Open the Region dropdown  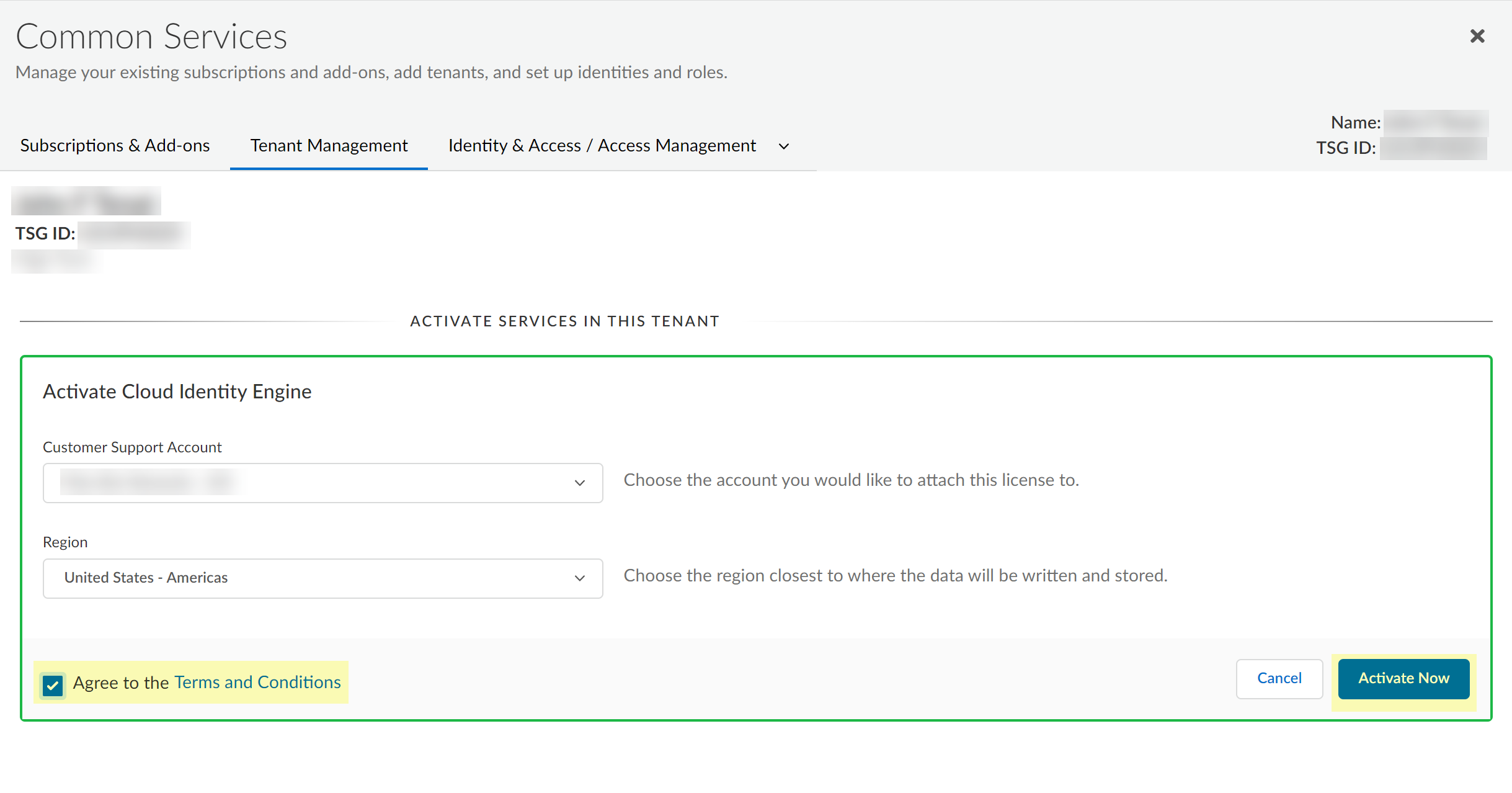coord(322,578)
